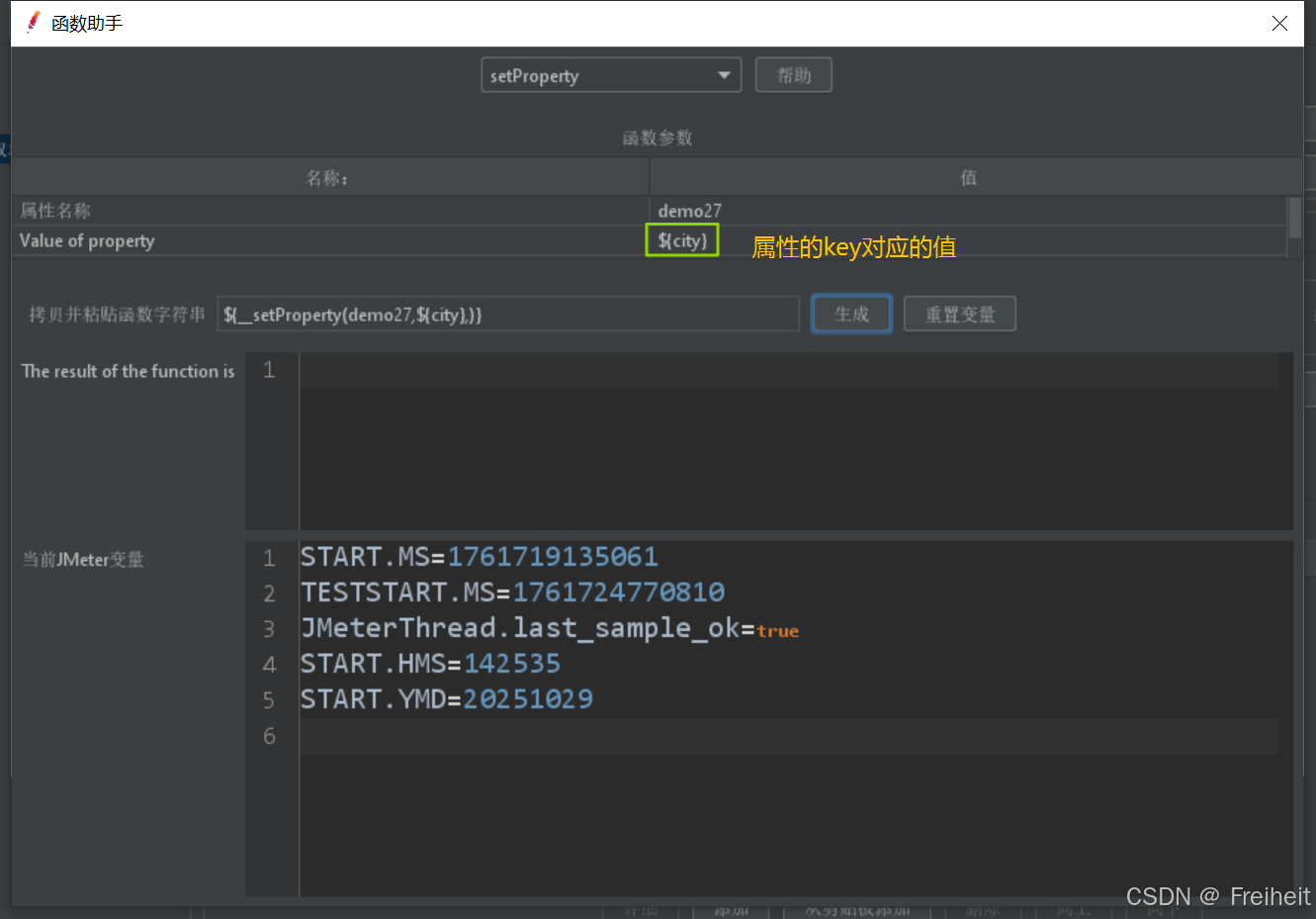
Task: Select the demo27 value cell
Action: coord(968,211)
